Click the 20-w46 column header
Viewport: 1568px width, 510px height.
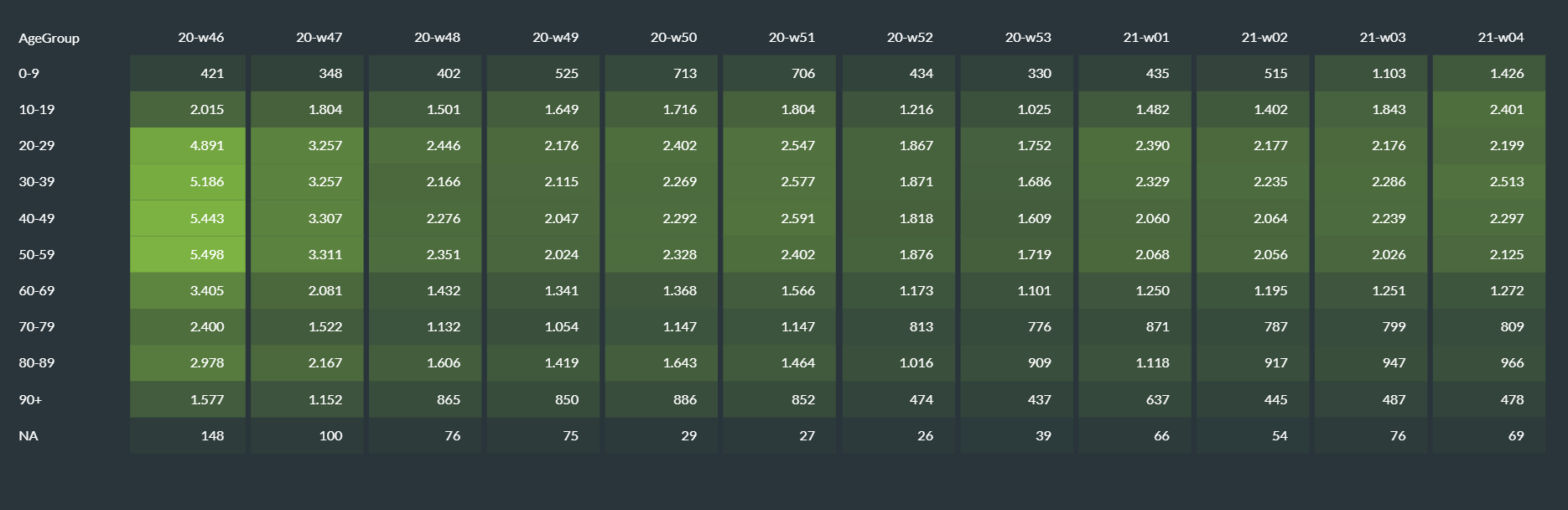tap(200, 38)
